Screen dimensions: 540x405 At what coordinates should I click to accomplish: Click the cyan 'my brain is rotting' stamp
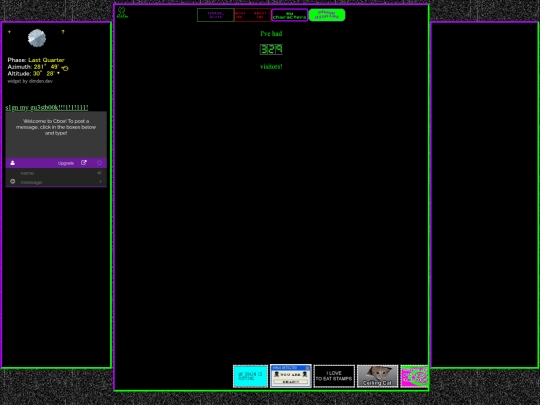(250, 376)
